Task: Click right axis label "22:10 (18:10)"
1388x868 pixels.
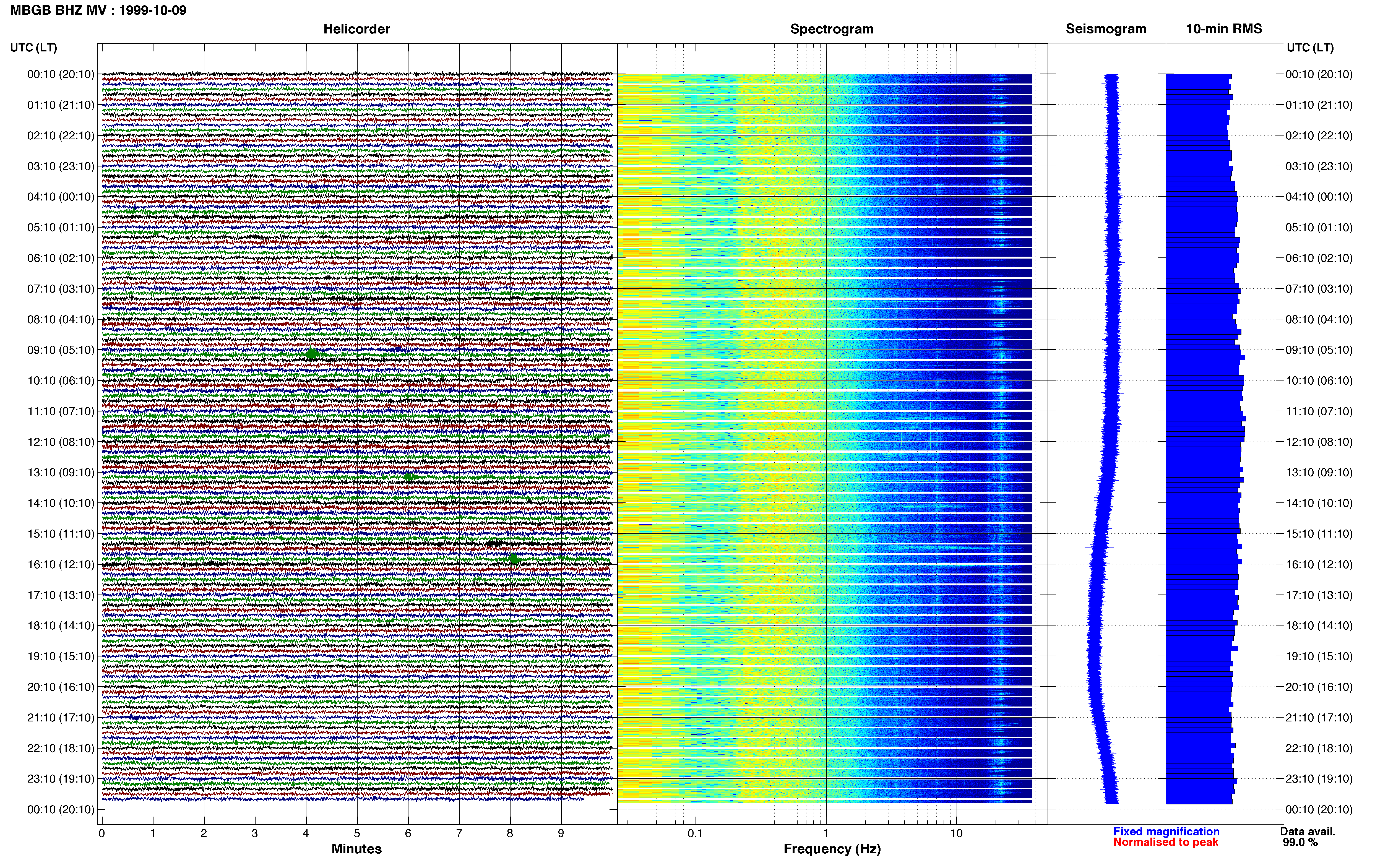Action: click(1319, 748)
